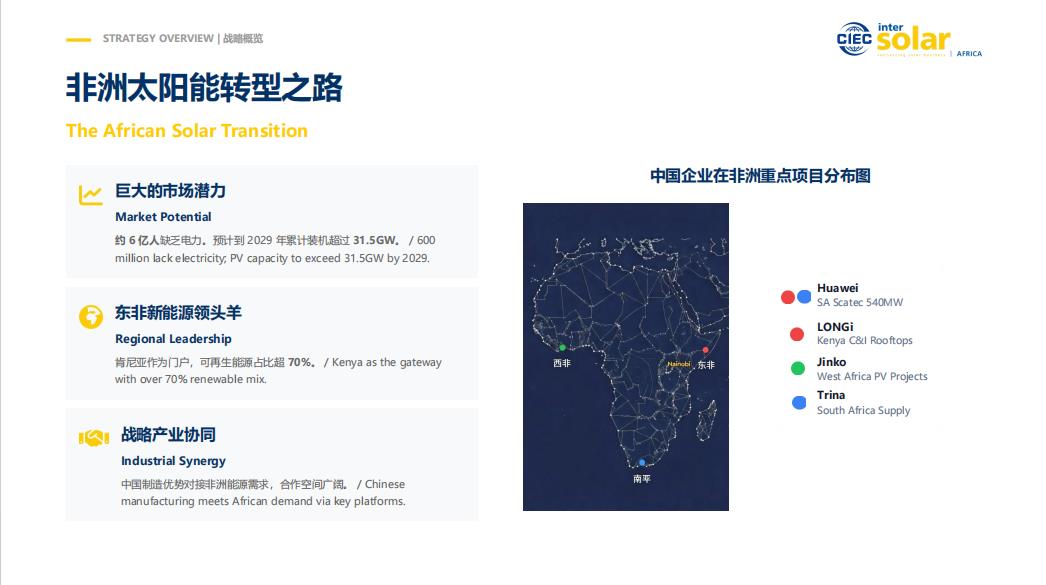Click the Nairobi label on the map
The width and height of the screenshot is (1046, 585).
[x=679, y=364]
